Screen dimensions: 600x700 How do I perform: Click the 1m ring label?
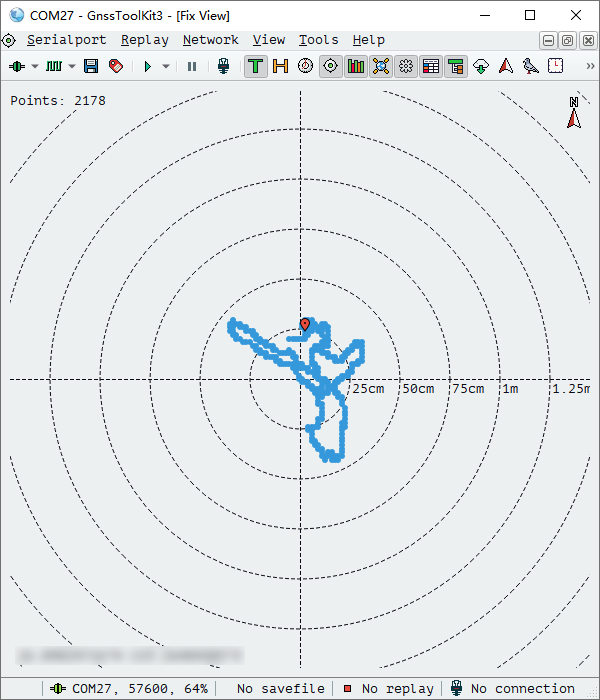(x=511, y=389)
